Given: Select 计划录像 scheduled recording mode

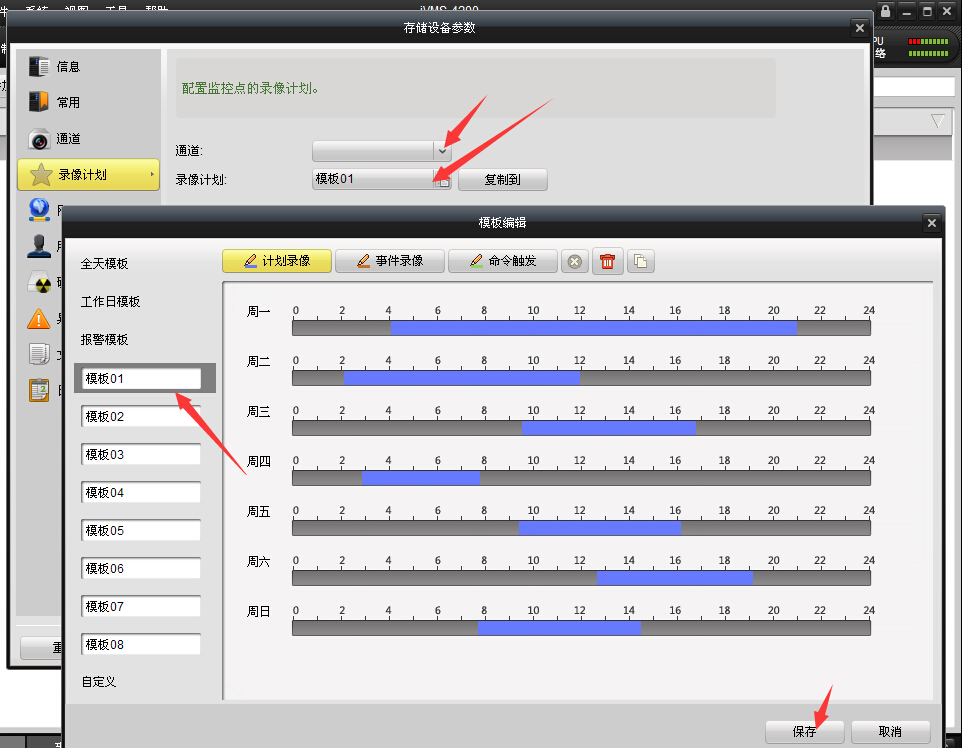Looking at the screenshot, I should pos(276,261).
